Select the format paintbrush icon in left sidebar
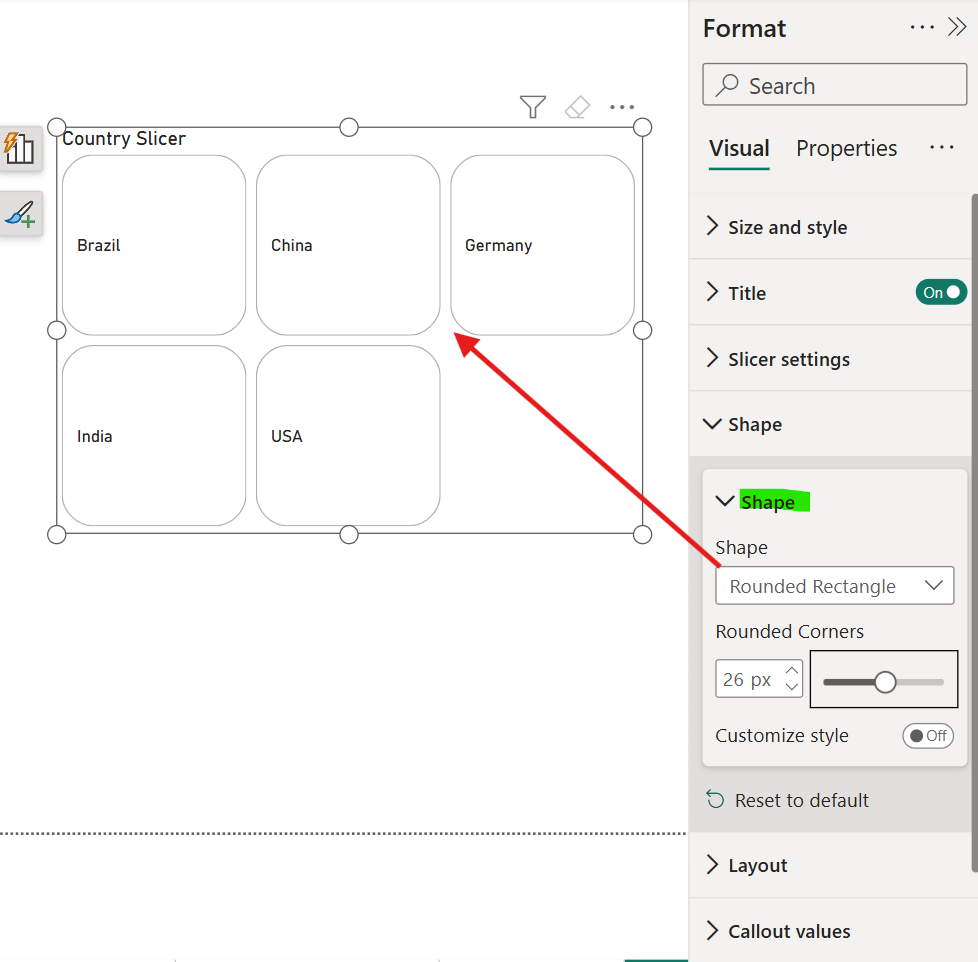This screenshot has width=978, height=962. pos(20,214)
